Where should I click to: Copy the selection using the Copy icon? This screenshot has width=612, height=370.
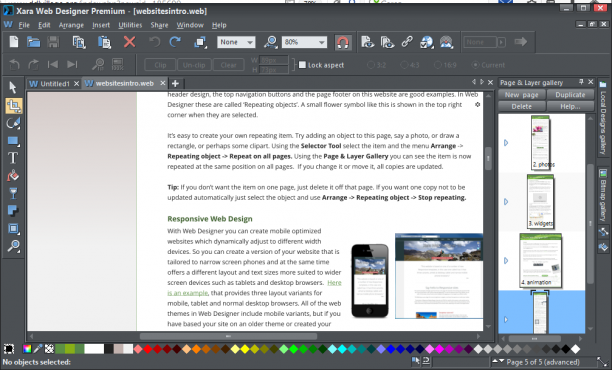pyautogui.click(x=79, y=42)
